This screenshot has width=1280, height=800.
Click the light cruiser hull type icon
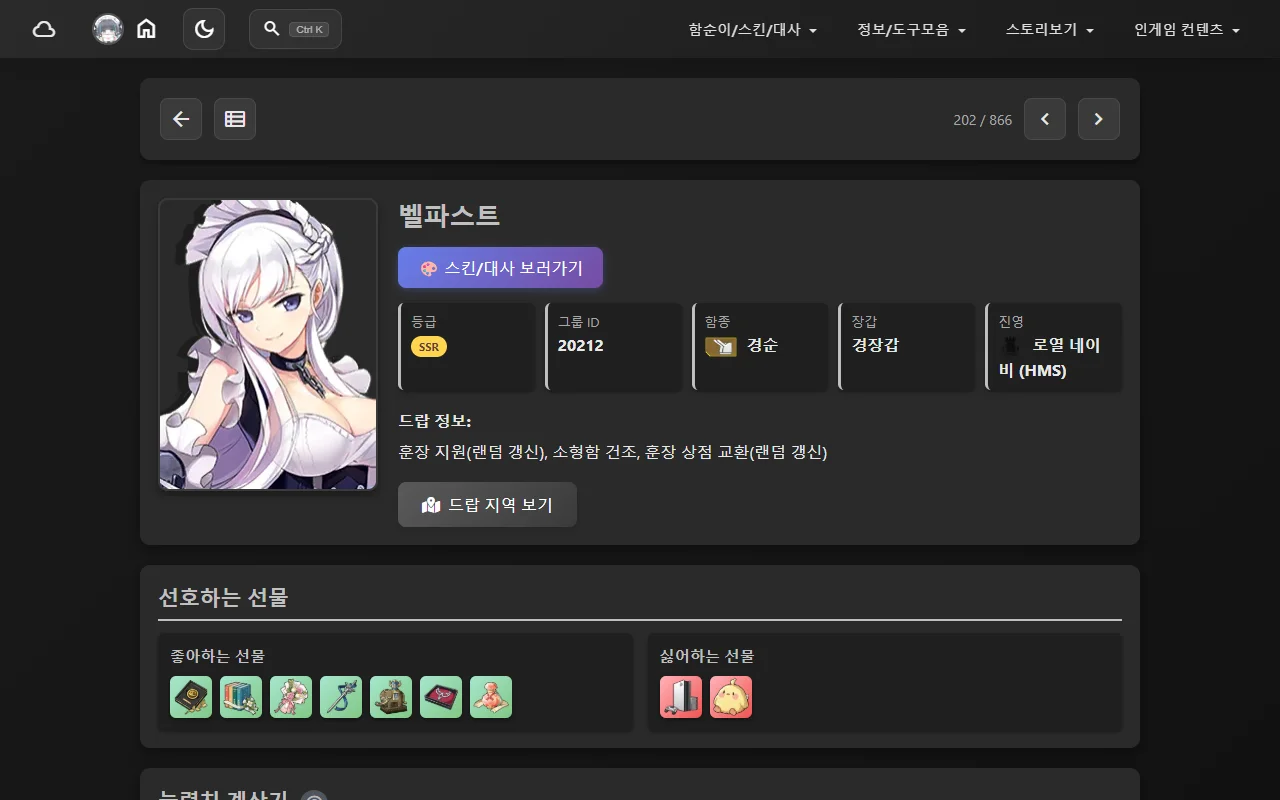pos(721,346)
